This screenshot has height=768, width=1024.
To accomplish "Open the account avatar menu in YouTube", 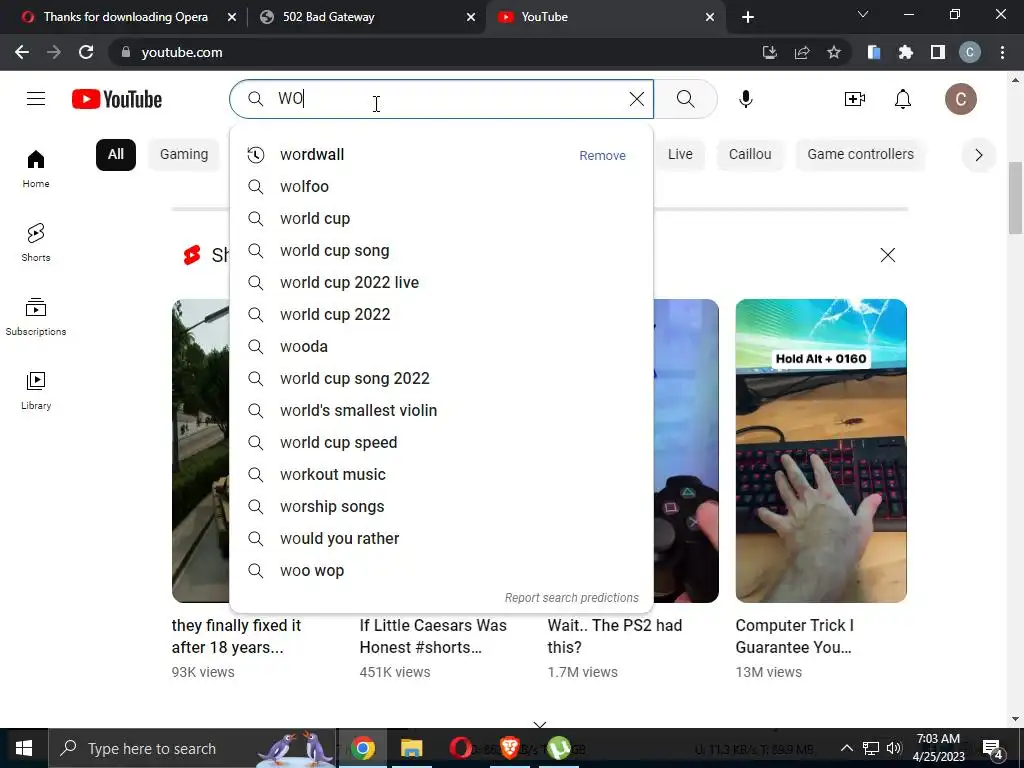I will [x=961, y=99].
